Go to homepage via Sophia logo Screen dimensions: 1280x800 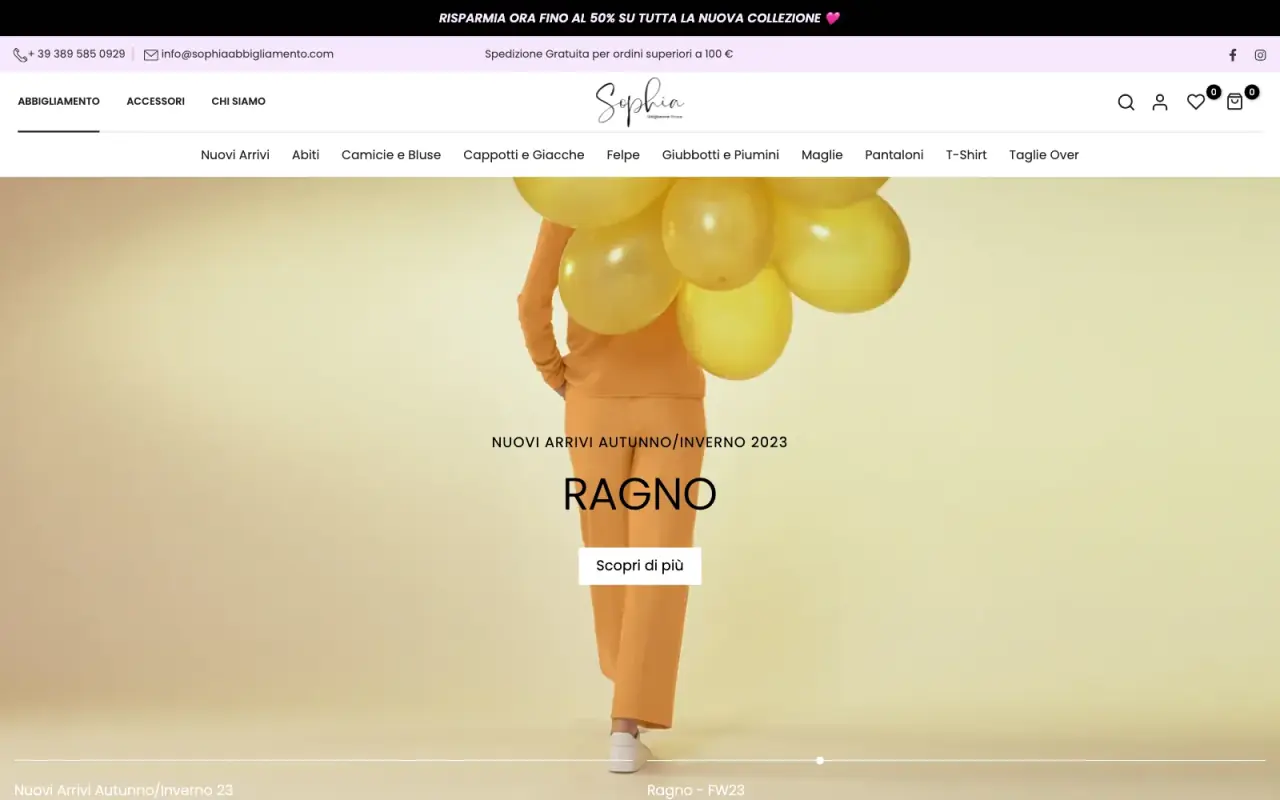tap(640, 102)
